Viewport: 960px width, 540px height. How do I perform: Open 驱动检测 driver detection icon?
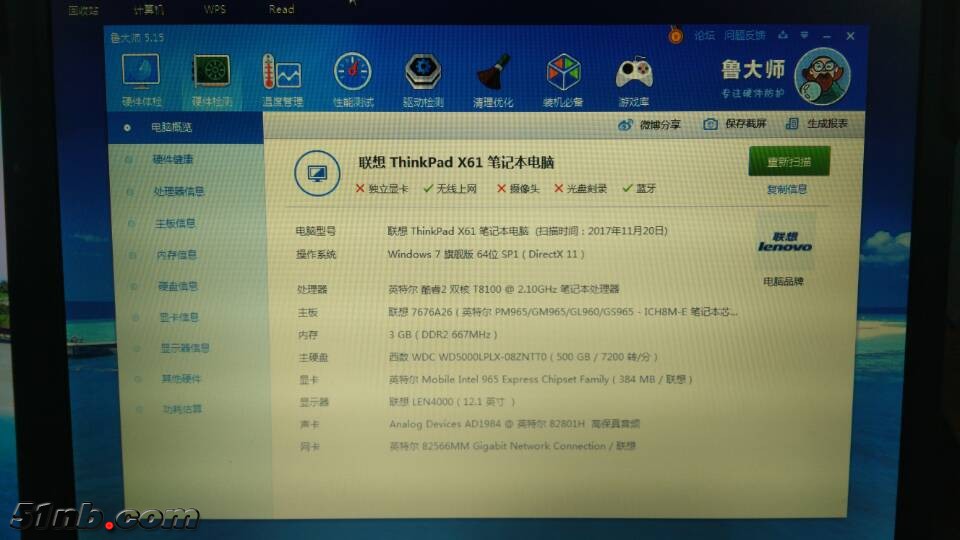(423, 80)
